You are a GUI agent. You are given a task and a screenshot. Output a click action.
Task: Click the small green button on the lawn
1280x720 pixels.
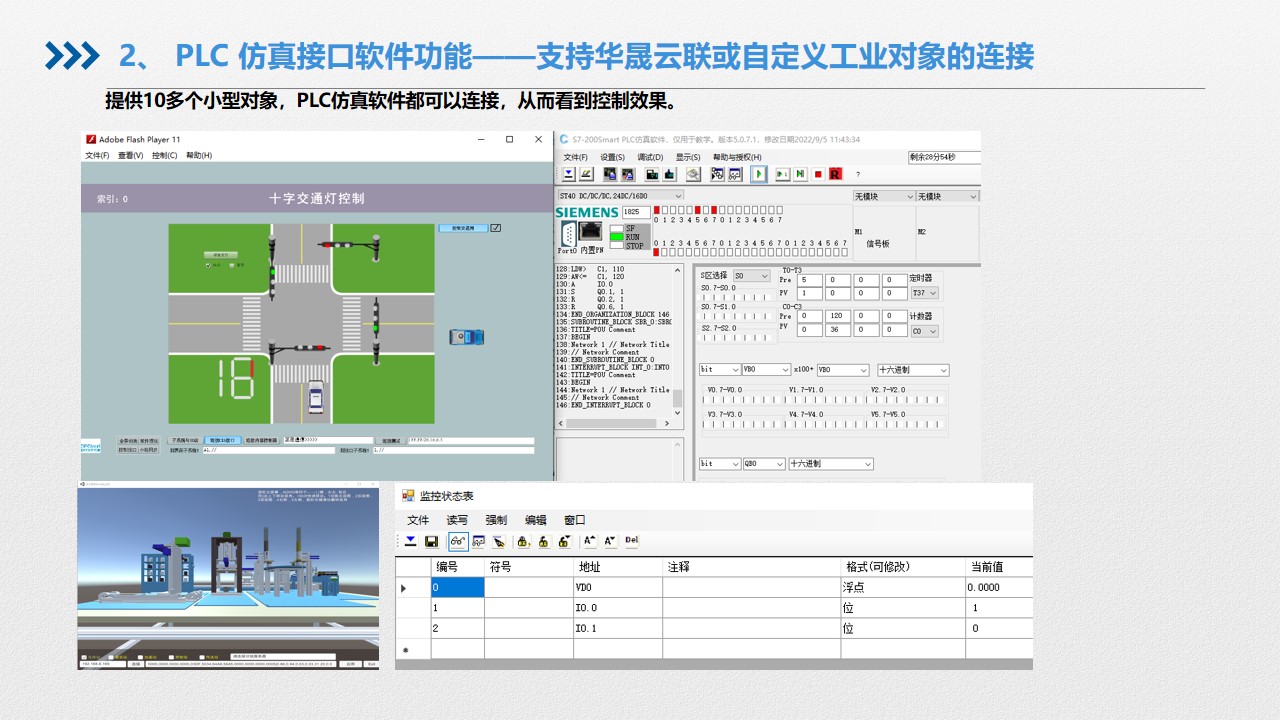point(221,255)
